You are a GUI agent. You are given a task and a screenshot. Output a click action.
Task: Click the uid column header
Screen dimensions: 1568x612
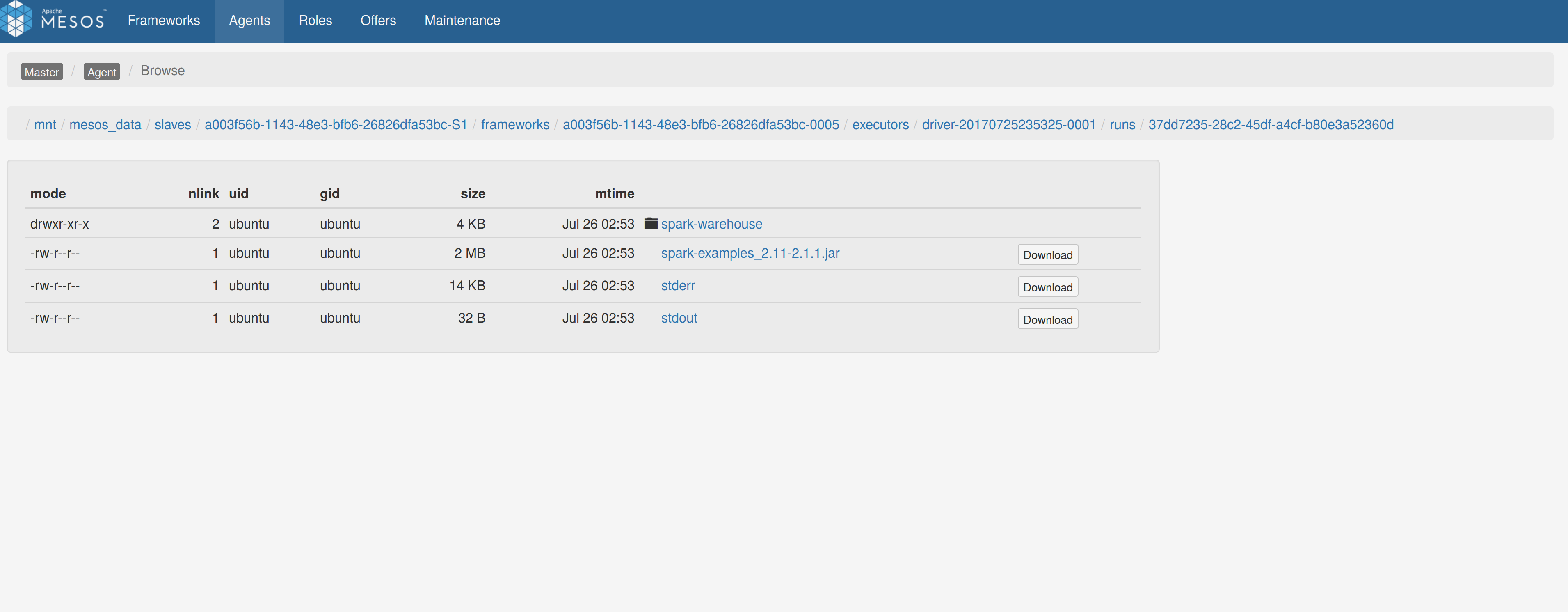pyautogui.click(x=239, y=194)
